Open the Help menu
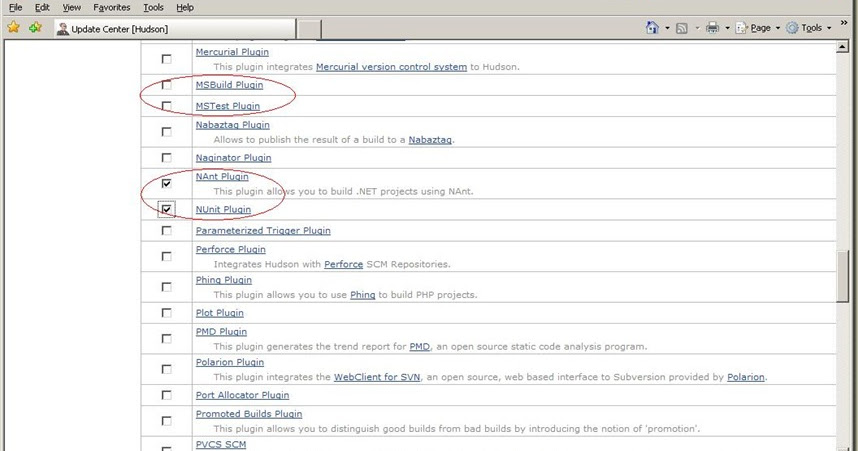The image size is (858, 451). click(x=185, y=8)
